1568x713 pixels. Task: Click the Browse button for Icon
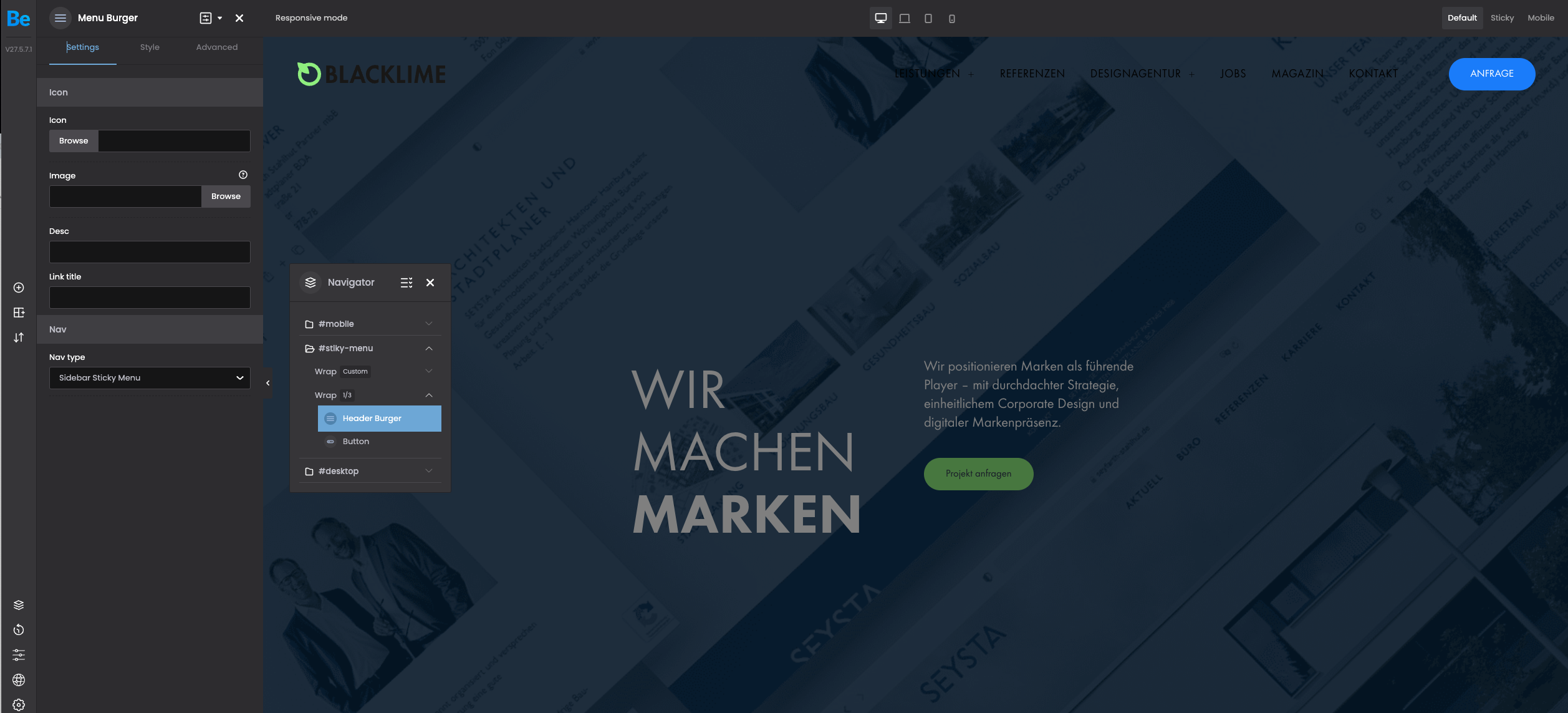(73, 141)
